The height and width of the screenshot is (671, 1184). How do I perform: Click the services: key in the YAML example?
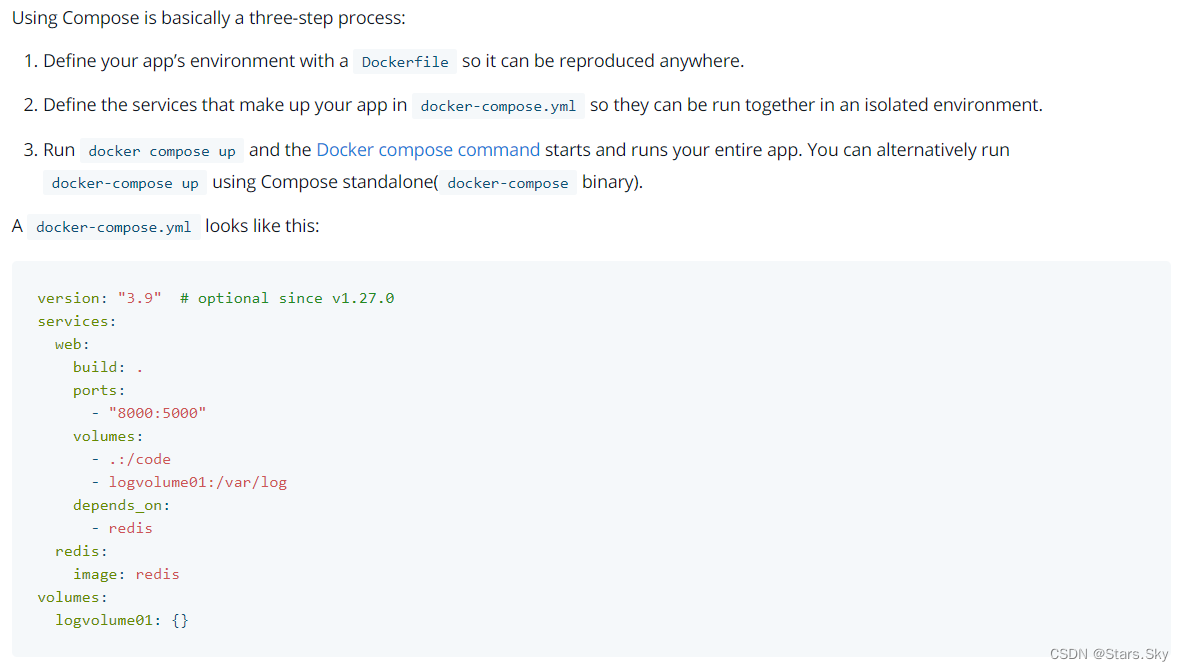76,320
